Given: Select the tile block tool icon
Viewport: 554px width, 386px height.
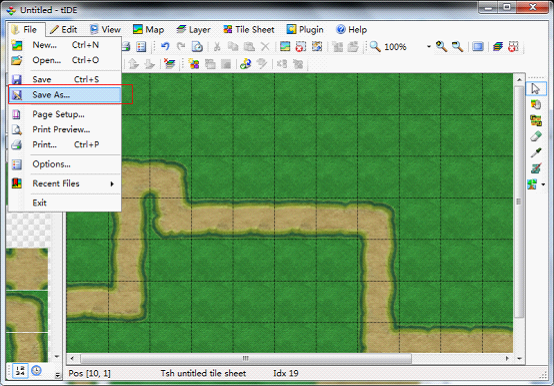Looking at the screenshot, I should (x=536, y=120).
